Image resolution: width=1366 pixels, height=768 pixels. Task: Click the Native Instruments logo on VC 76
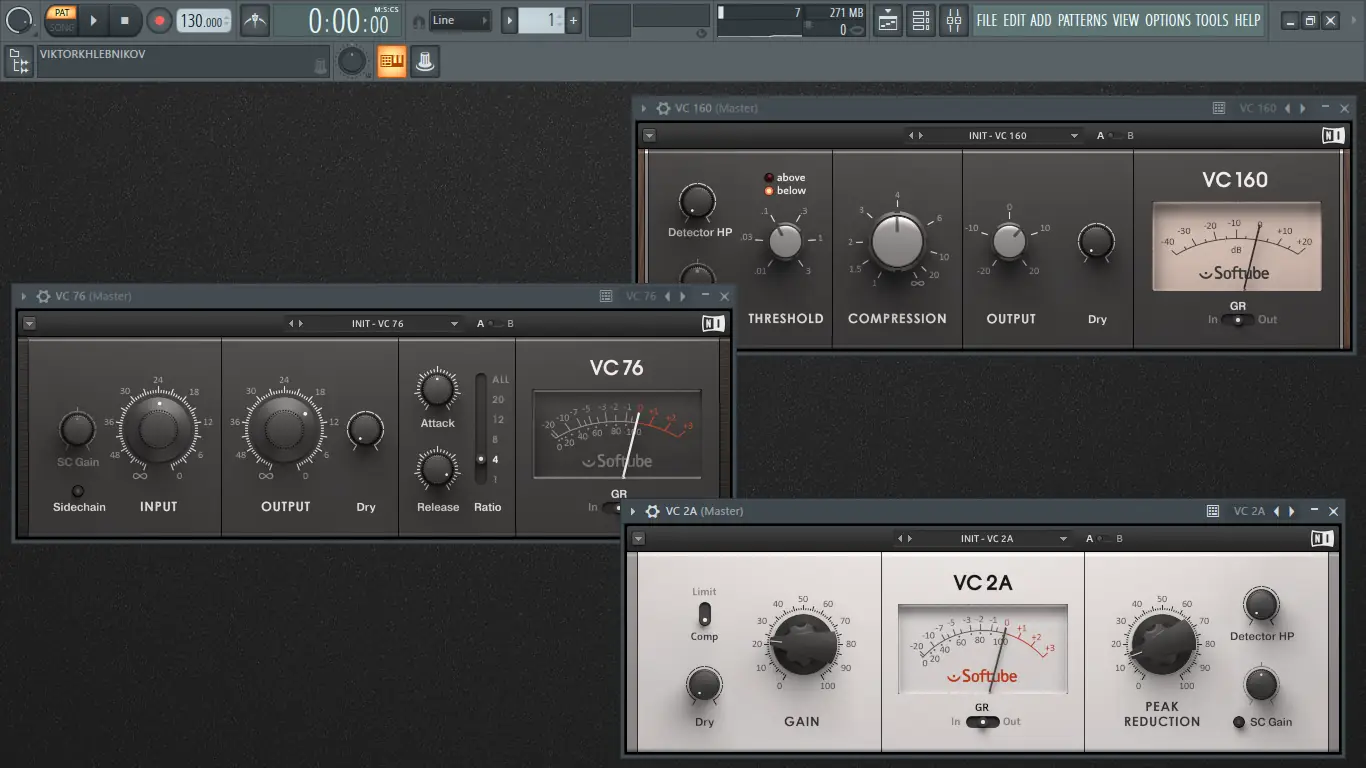714,322
